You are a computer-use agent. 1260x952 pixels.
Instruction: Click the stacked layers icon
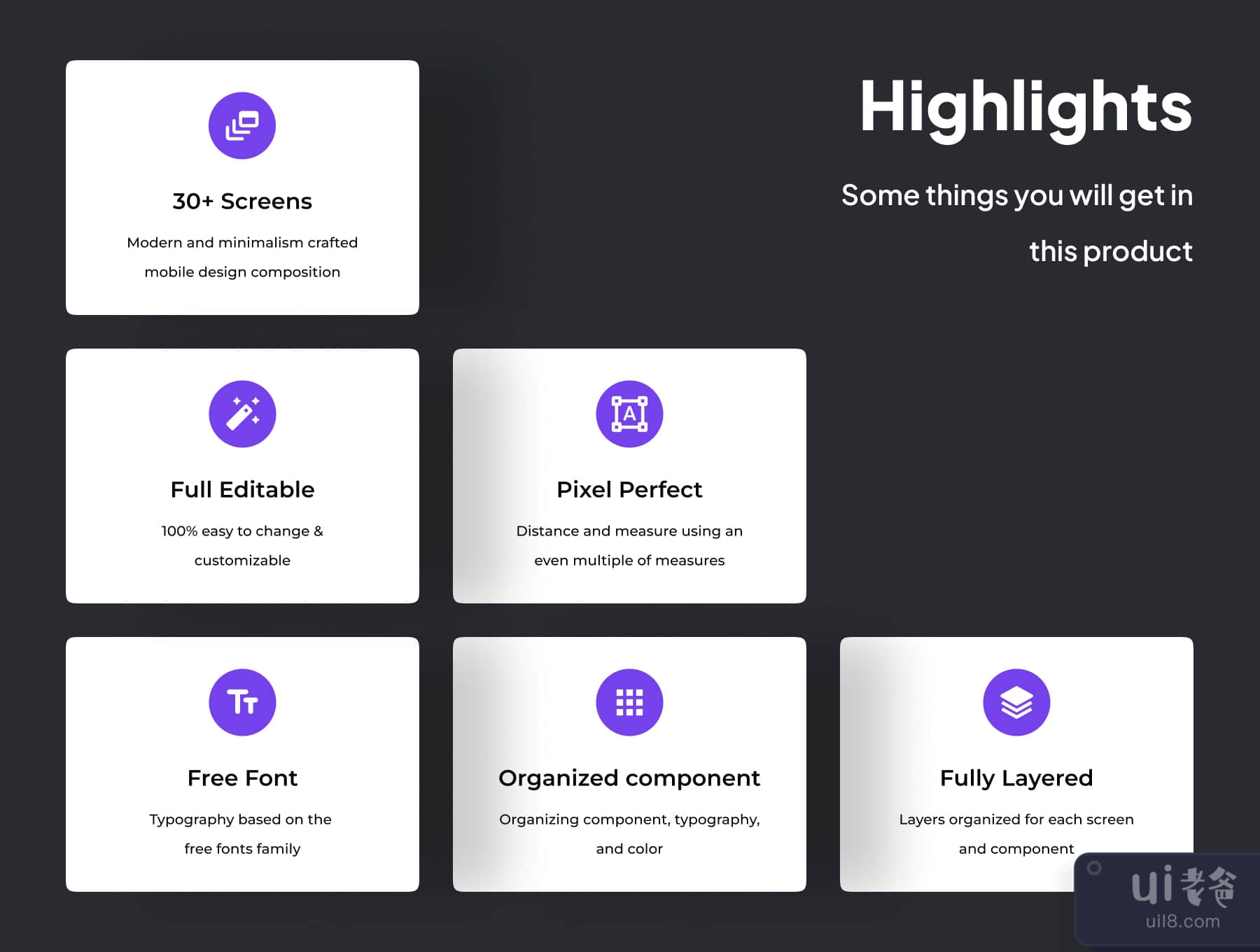click(x=1016, y=702)
